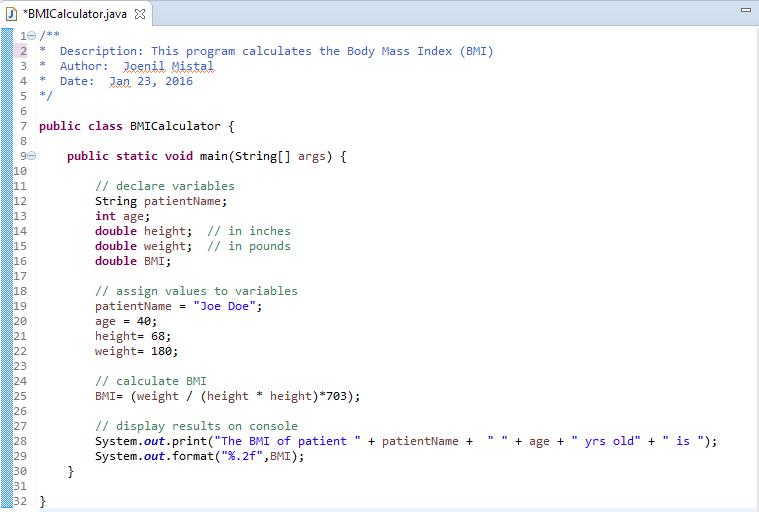Click 'main(String[] args)' method signature
Viewport: 759px width, 512px height.
click(266, 156)
